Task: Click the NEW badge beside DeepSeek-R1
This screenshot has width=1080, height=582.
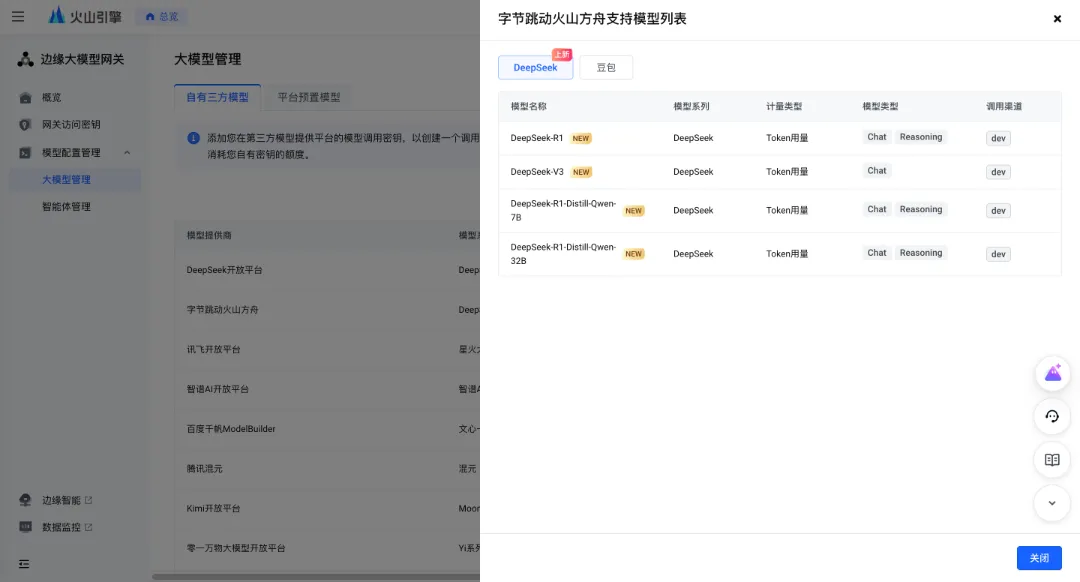Action: coord(581,138)
